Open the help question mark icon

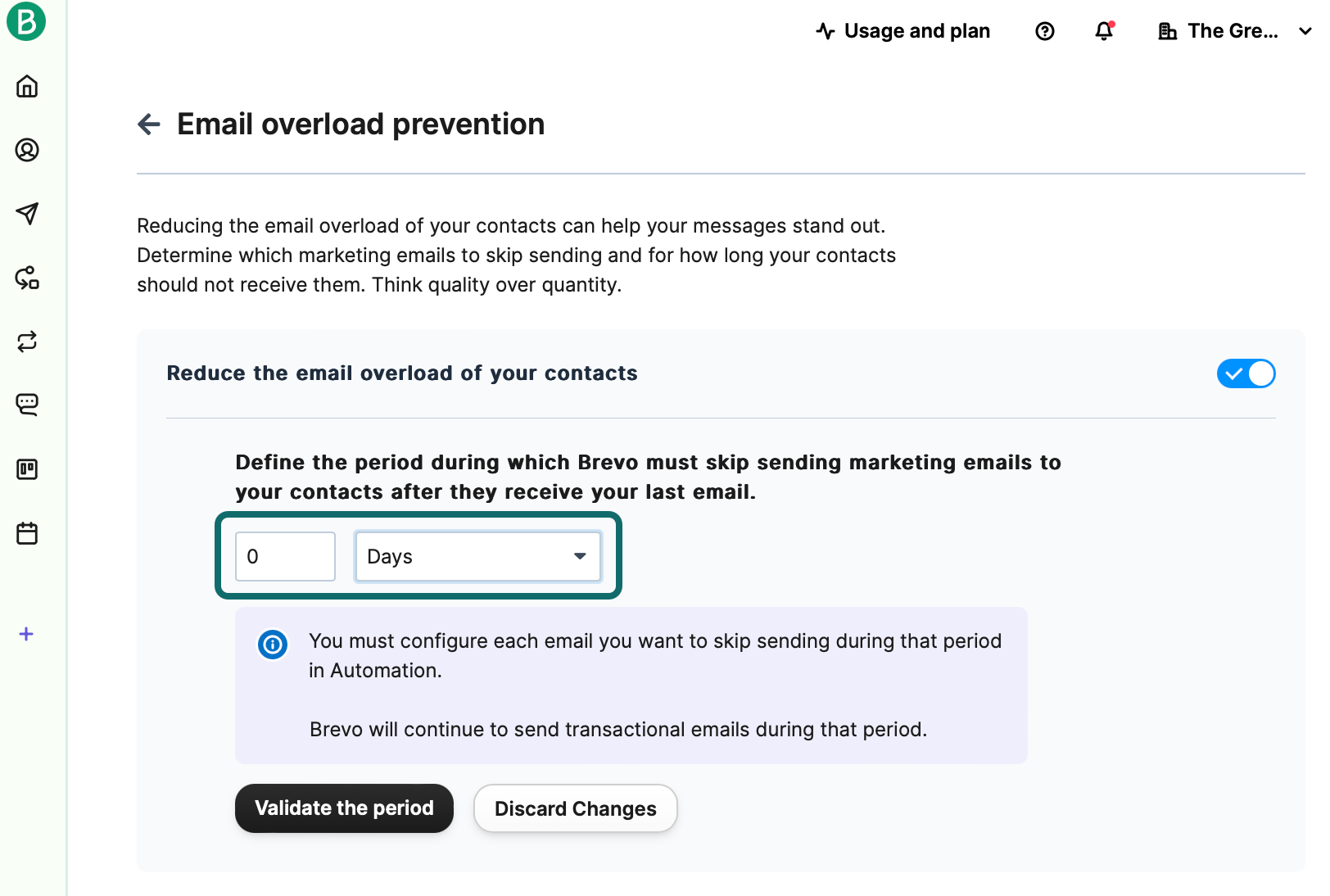[1044, 31]
